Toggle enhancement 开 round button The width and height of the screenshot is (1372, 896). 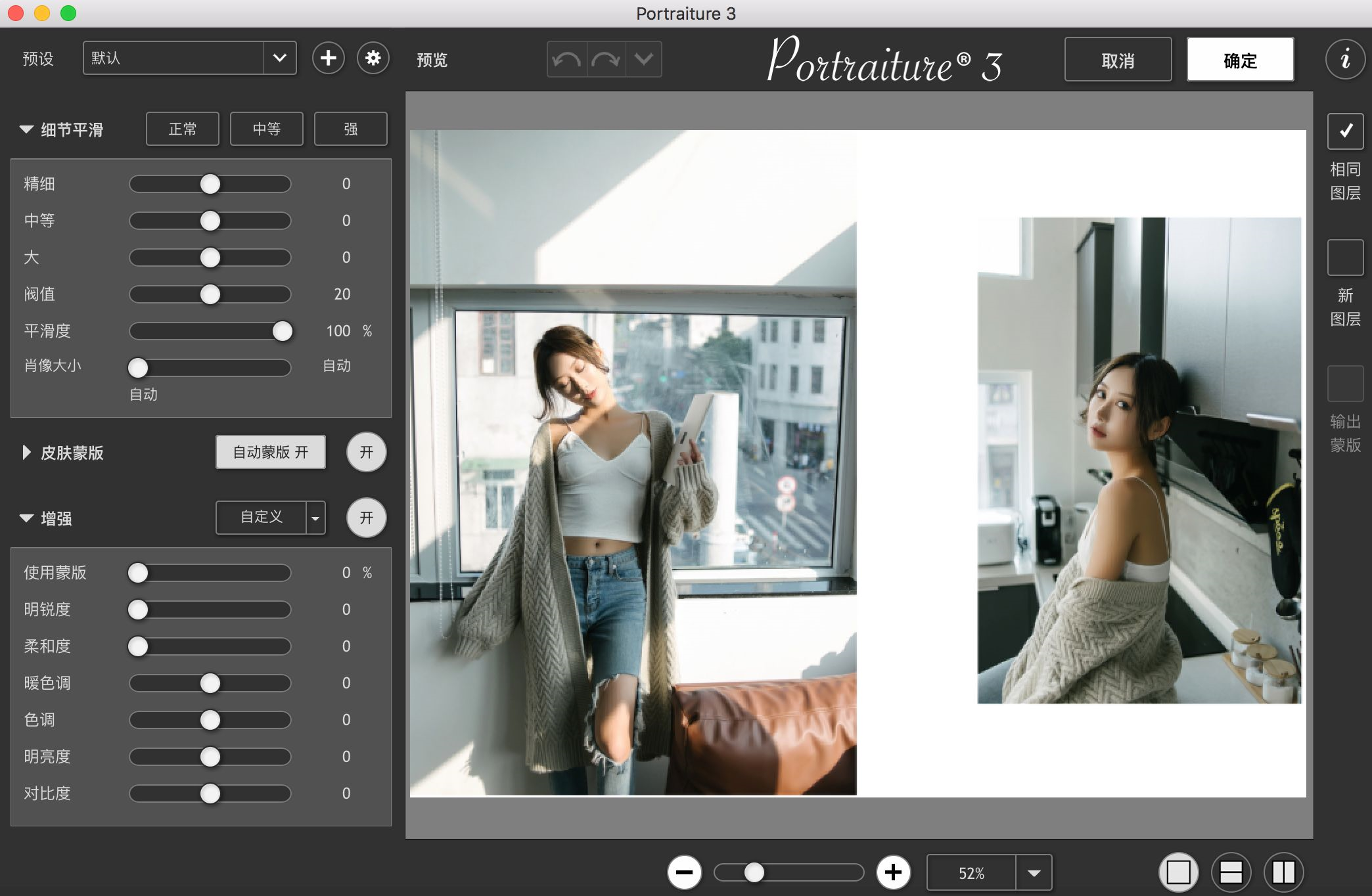(366, 518)
